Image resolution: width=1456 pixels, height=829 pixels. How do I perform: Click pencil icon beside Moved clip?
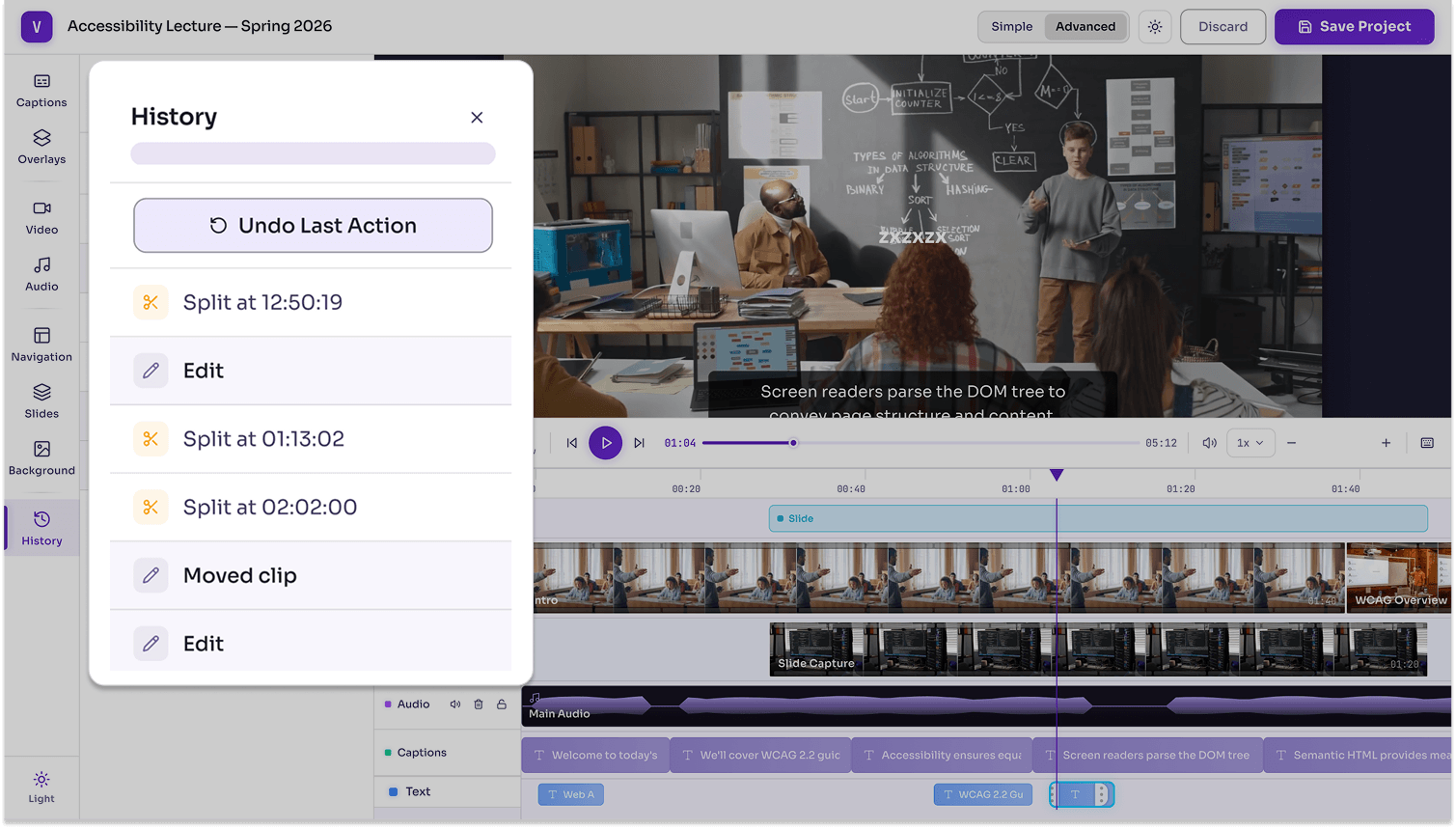[x=151, y=575]
